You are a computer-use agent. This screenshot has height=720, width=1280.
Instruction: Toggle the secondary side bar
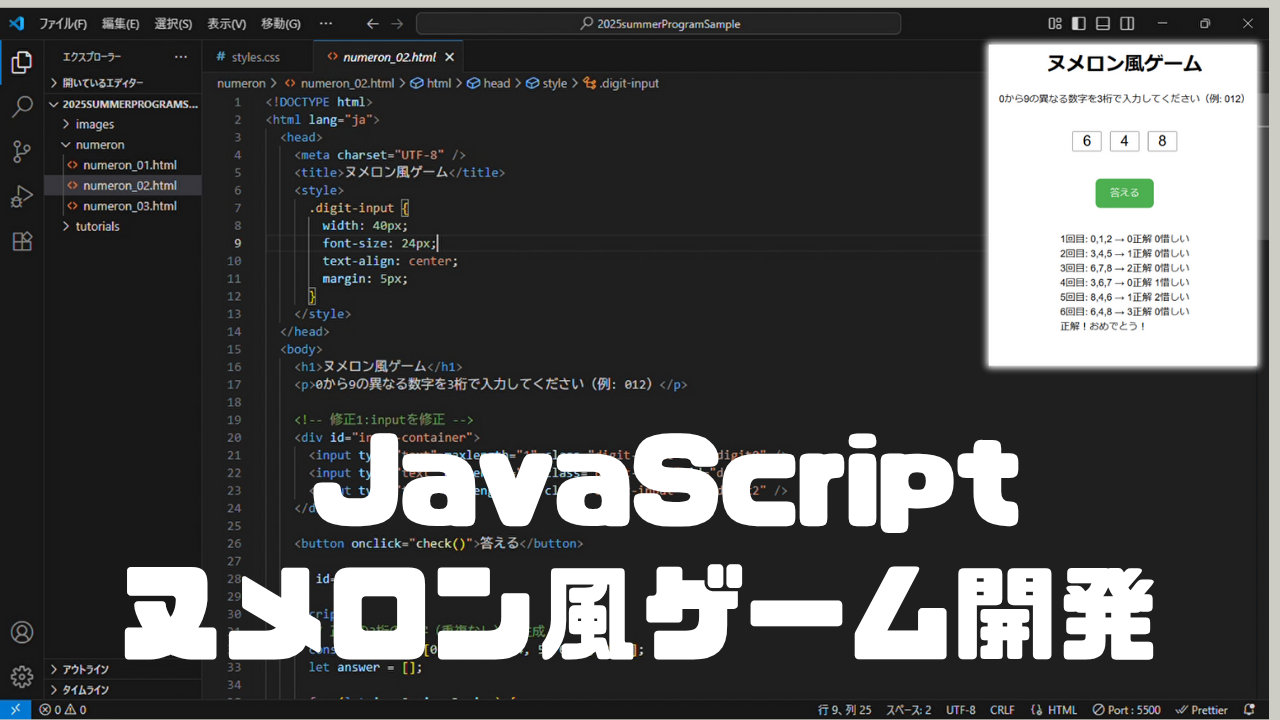(1127, 24)
